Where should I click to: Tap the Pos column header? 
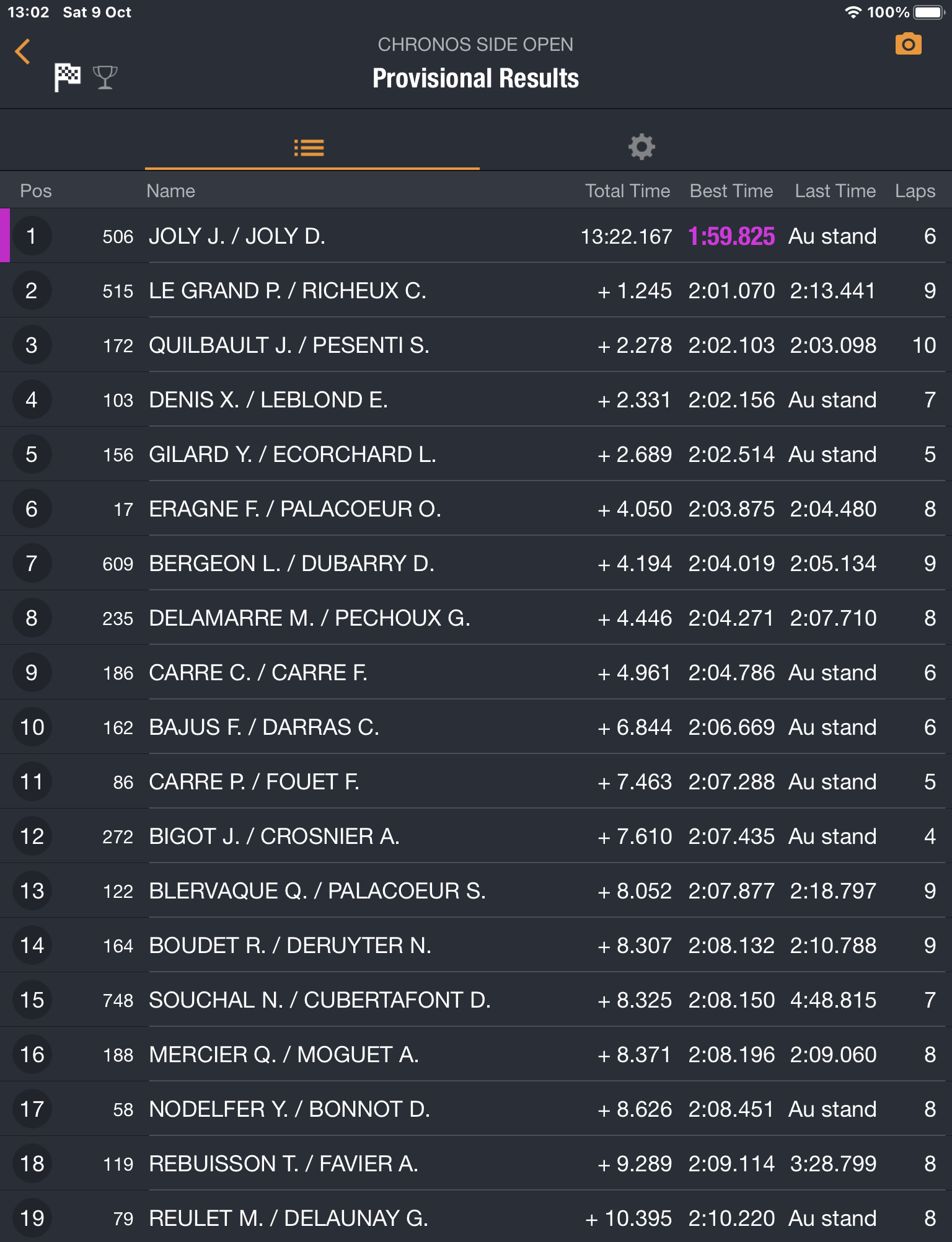(36, 191)
